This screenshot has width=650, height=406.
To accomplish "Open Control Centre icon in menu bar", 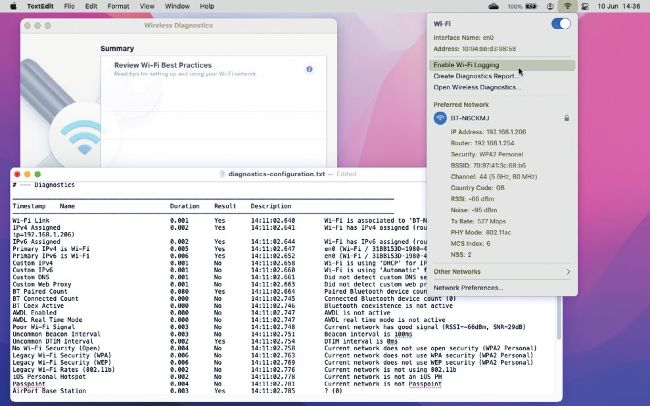I will pyautogui.click(x=585, y=6).
